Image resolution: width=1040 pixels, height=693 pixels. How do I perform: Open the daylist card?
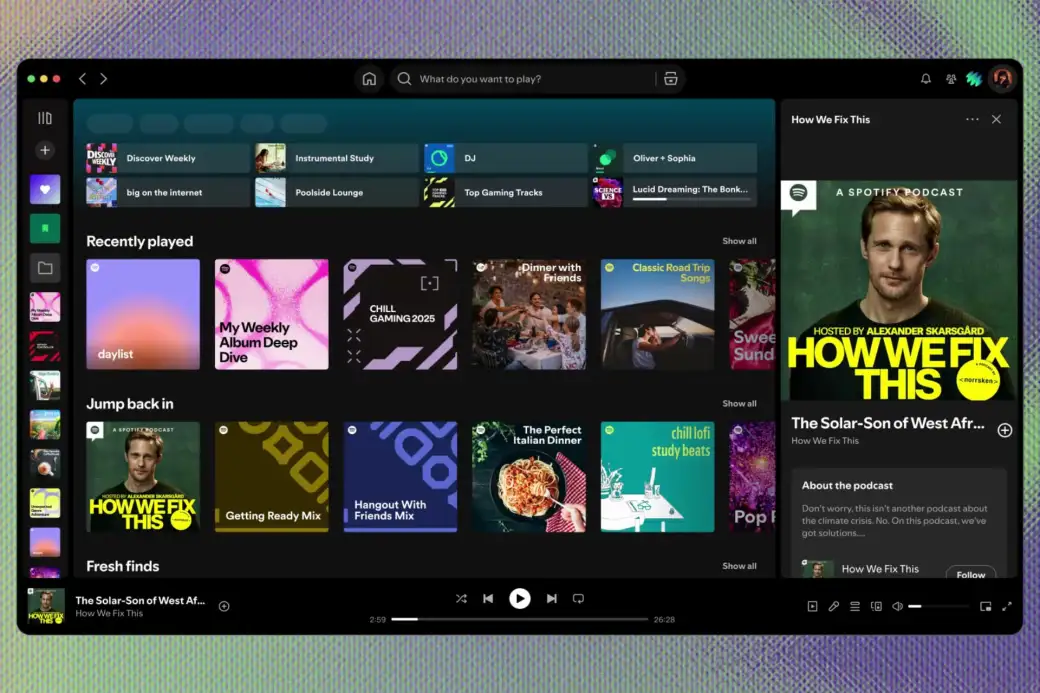point(143,314)
